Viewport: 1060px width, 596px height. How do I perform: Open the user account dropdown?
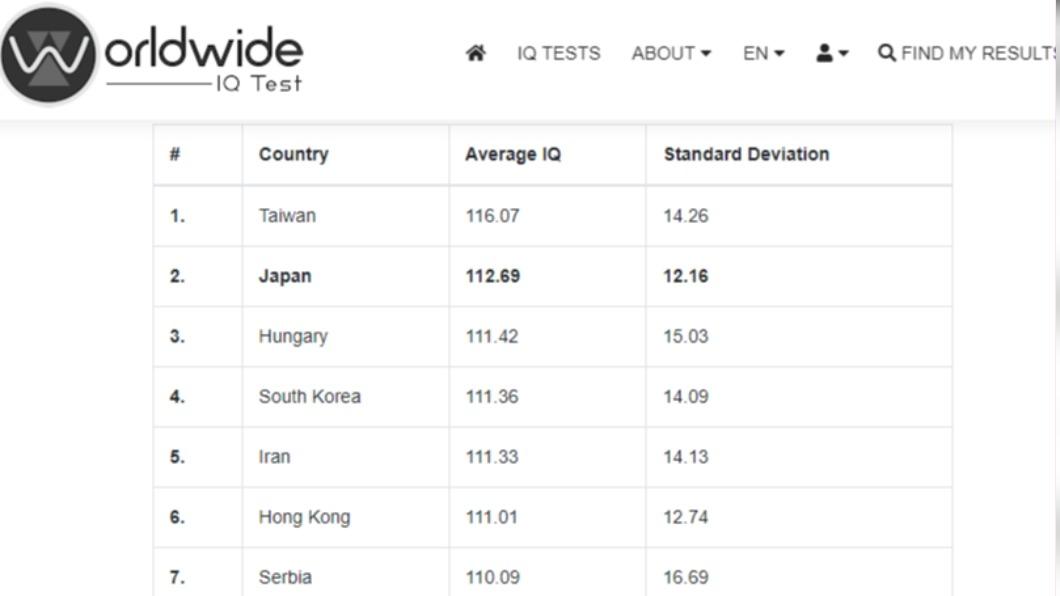(x=832, y=53)
